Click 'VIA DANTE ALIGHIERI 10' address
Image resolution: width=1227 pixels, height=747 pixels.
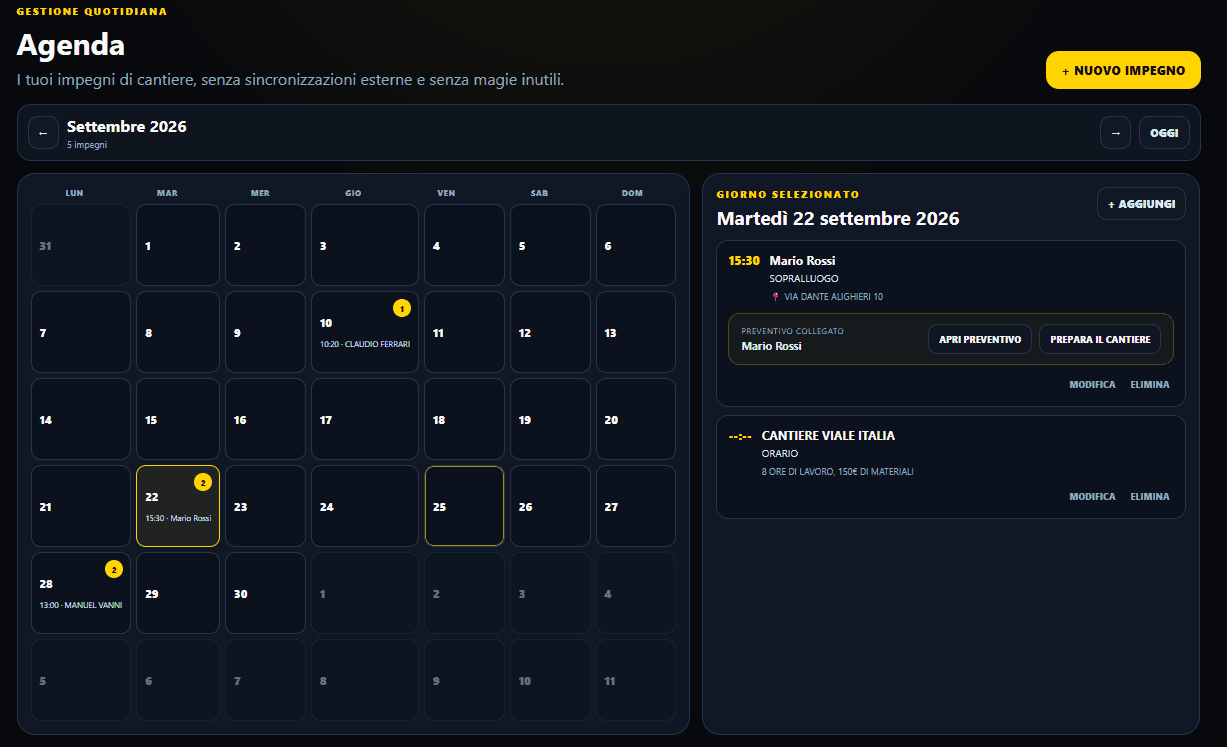pyautogui.click(x=833, y=297)
